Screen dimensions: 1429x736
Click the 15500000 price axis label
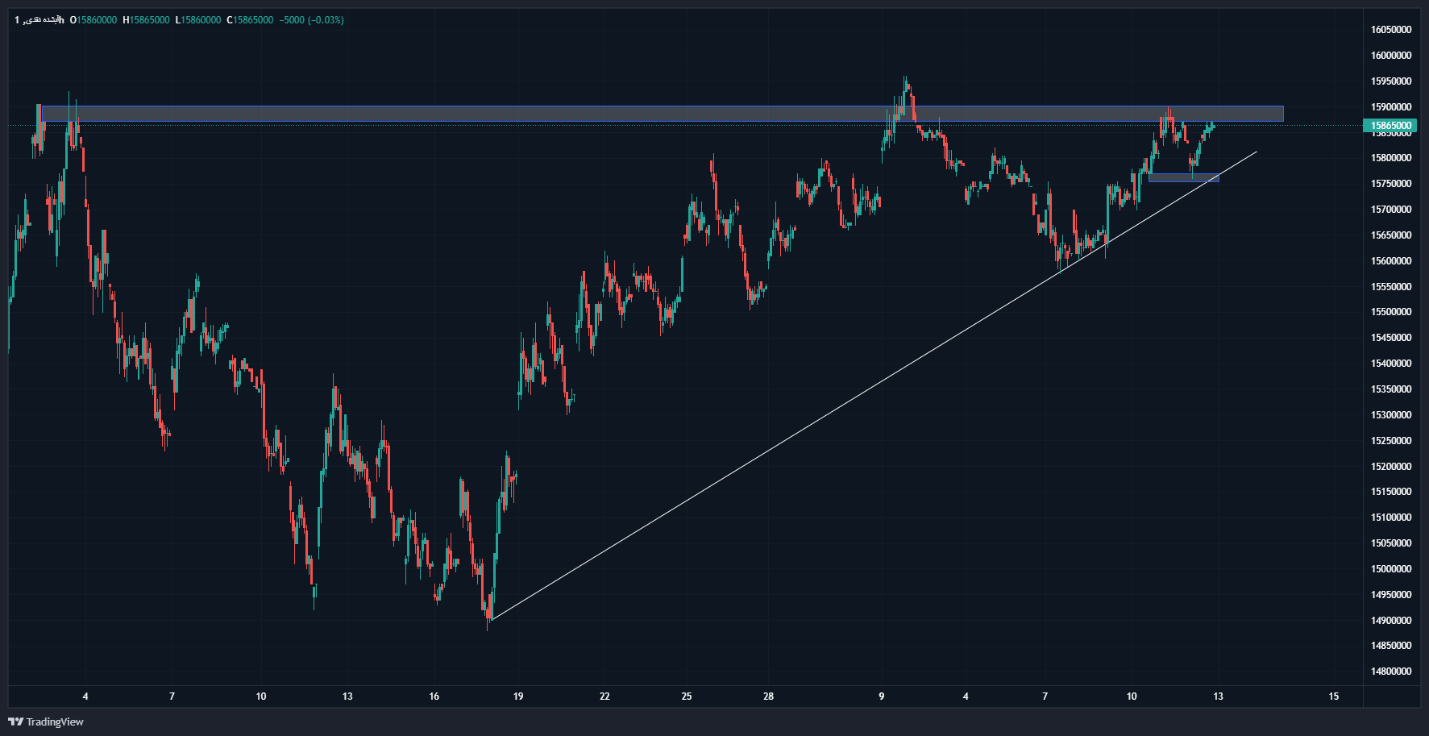click(1391, 312)
